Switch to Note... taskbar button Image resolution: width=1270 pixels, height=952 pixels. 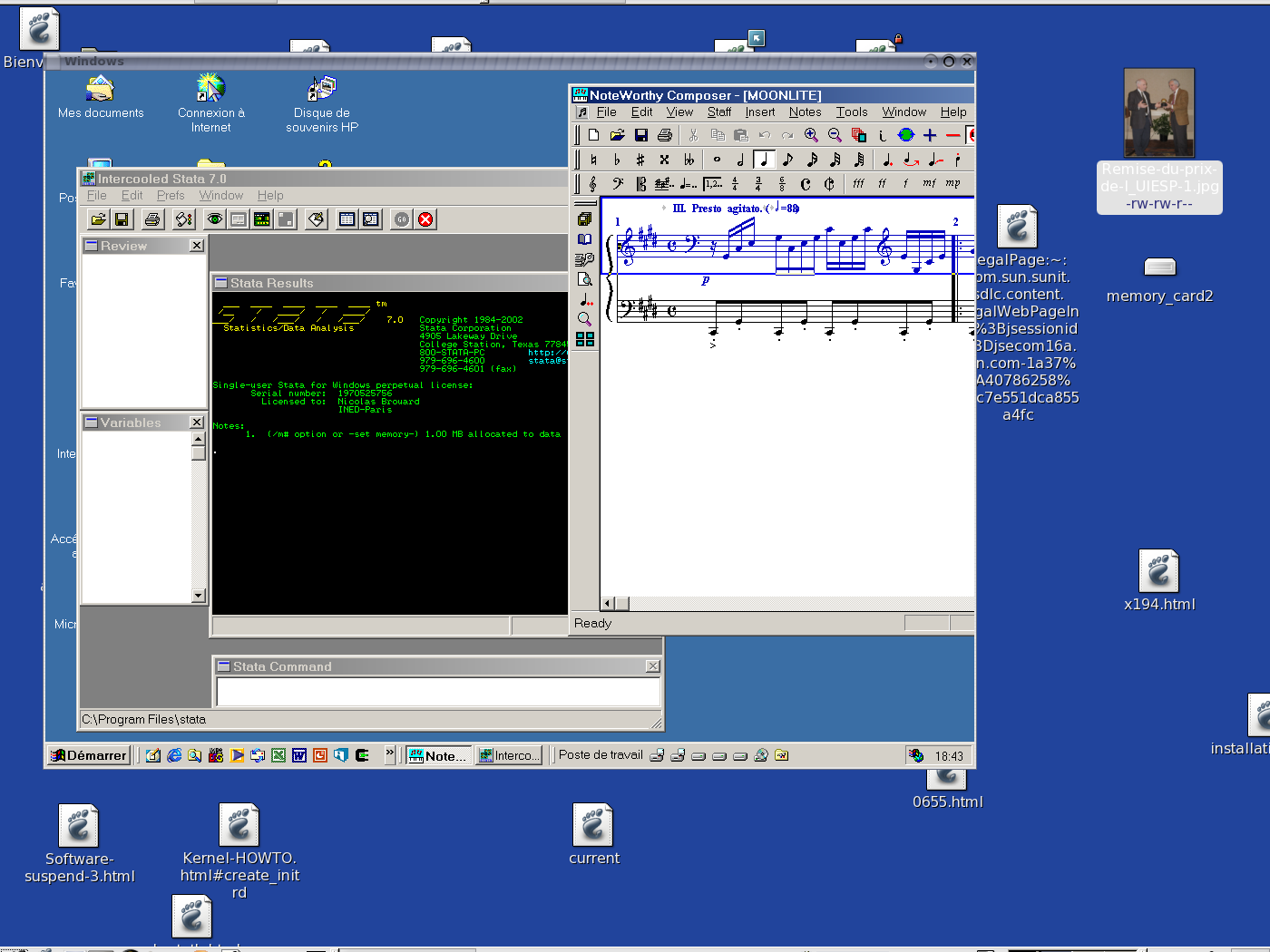click(x=439, y=755)
